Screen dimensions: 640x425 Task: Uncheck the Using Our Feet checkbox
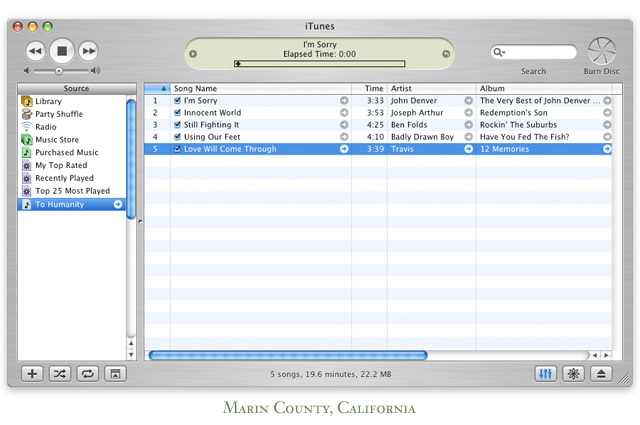(x=177, y=137)
